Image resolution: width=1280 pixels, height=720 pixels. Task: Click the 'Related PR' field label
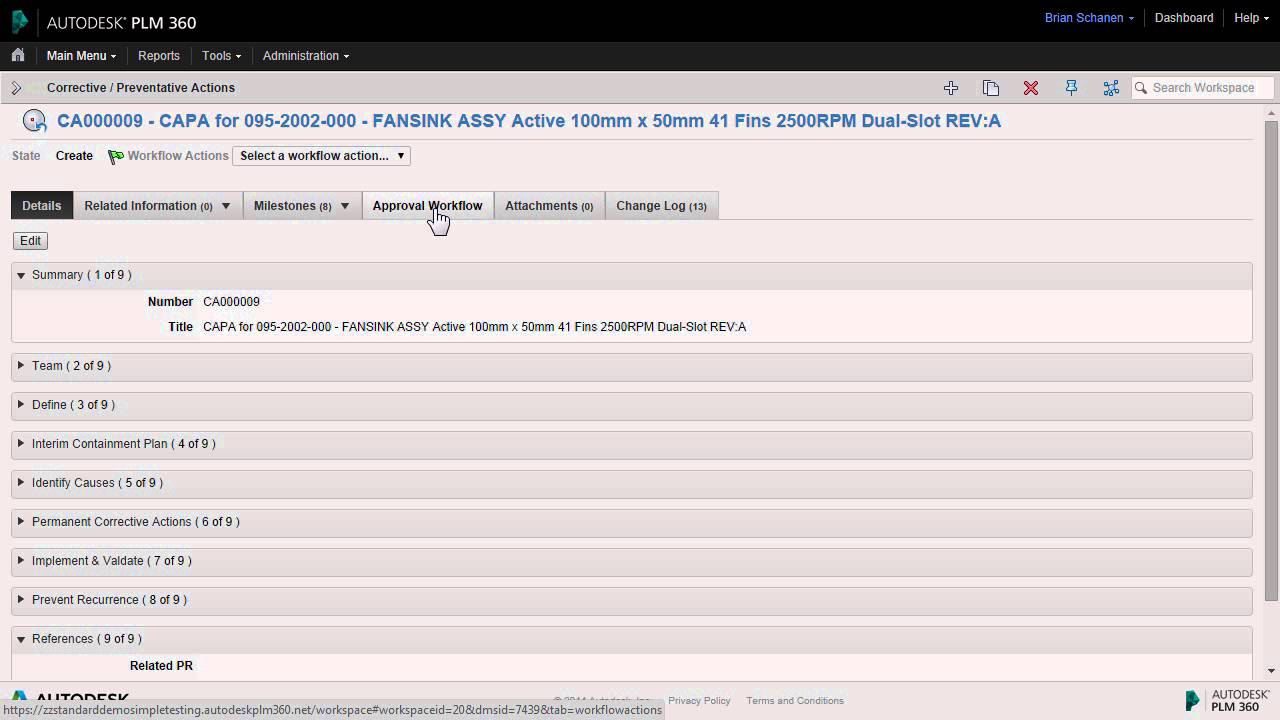click(x=161, y=666)
